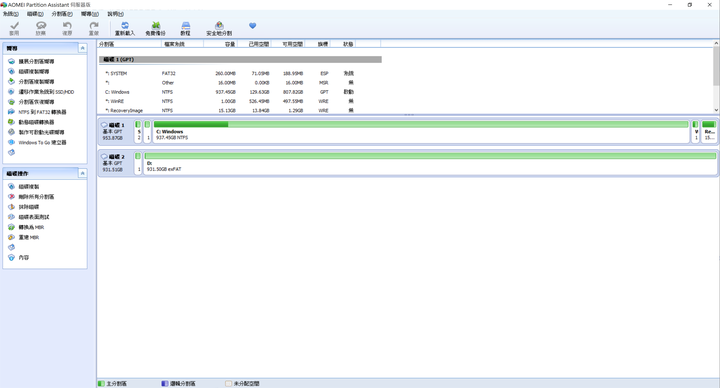Click the Disk 1 (GPT) gray group header
The height and width of the screenshot is (388, 720).
click(x=240, y=59)
